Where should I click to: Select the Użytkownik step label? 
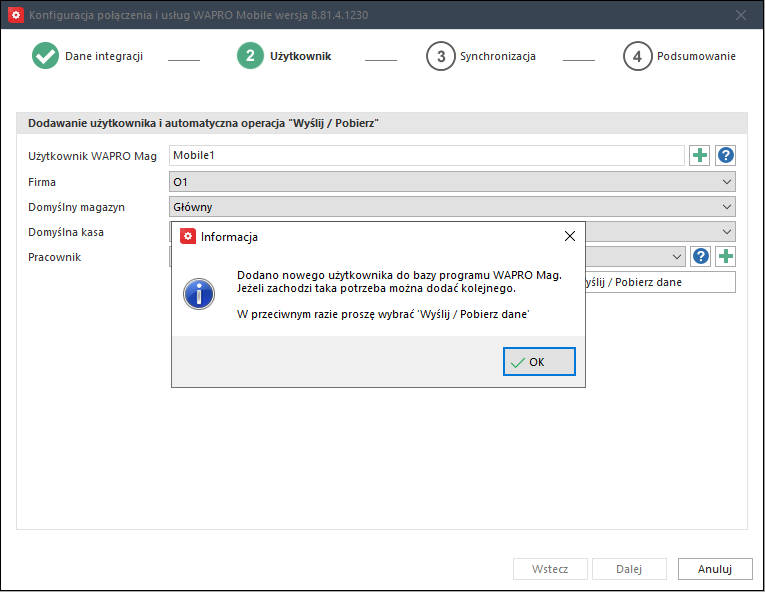tap(301, 56)
